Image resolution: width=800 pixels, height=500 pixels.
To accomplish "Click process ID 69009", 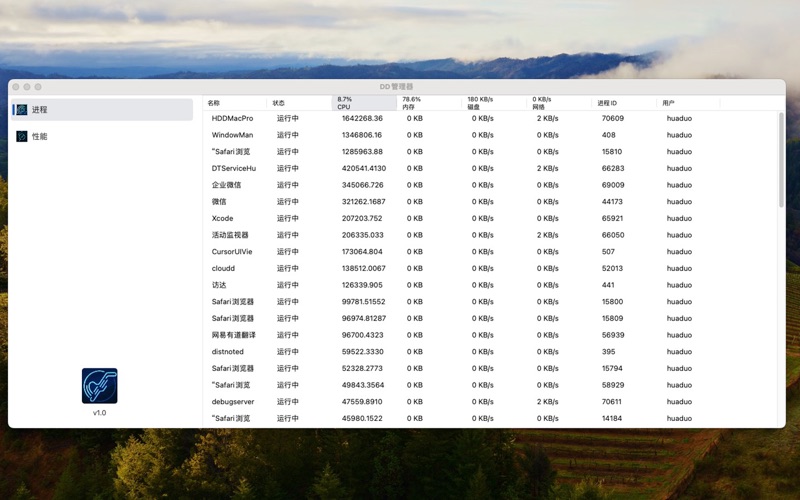I will 613,185.
